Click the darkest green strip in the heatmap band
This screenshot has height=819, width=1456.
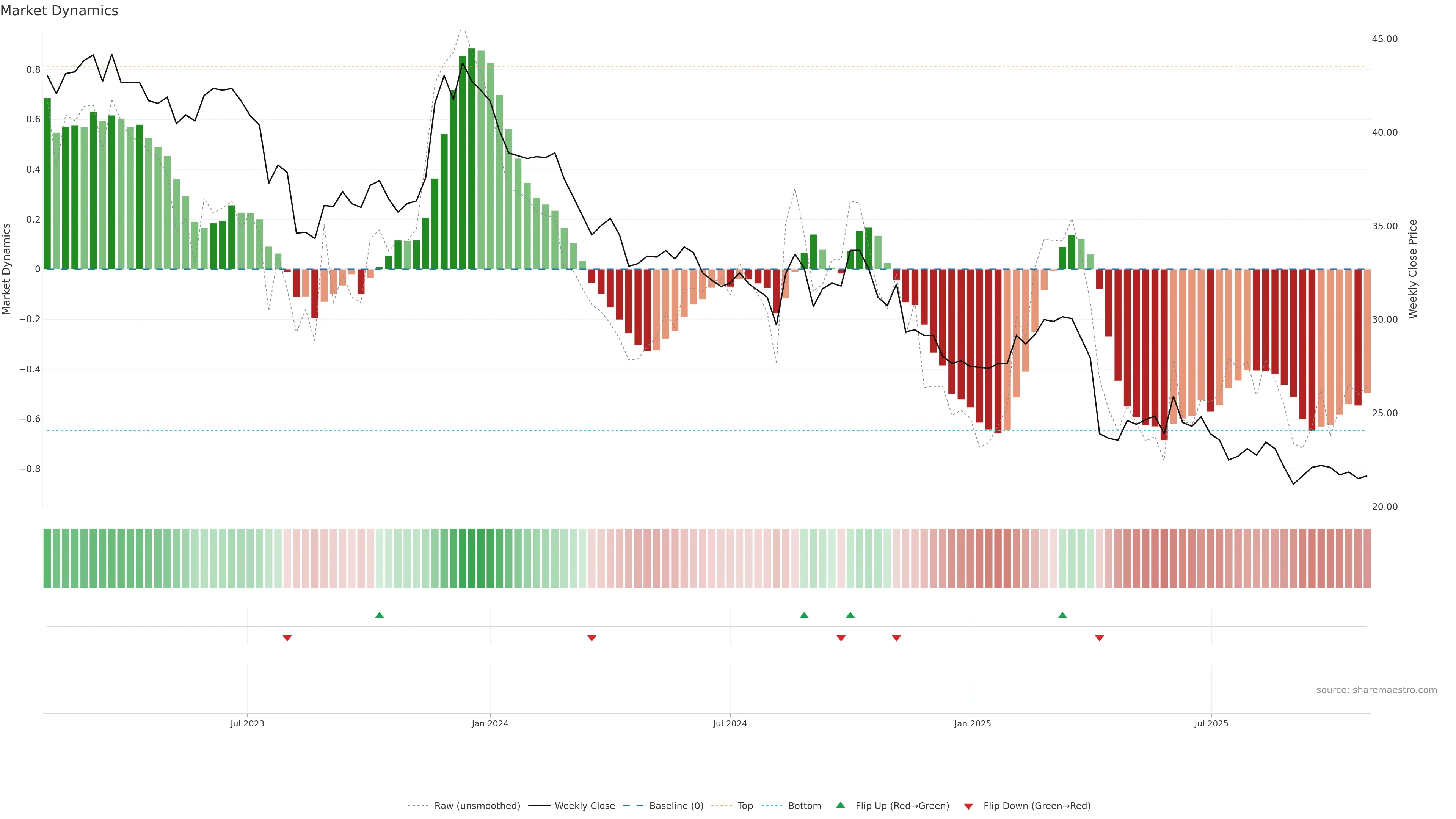pos(471,558)
